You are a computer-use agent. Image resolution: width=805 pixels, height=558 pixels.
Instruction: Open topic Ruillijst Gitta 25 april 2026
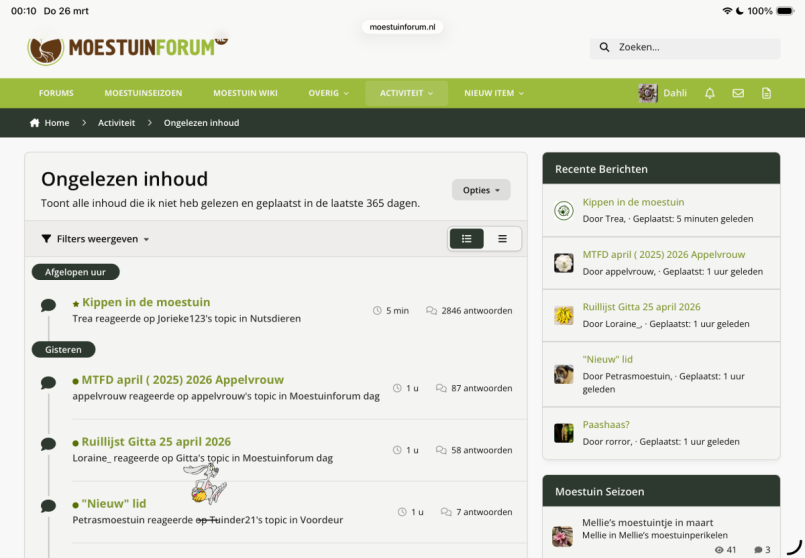[x=156, y=442]
